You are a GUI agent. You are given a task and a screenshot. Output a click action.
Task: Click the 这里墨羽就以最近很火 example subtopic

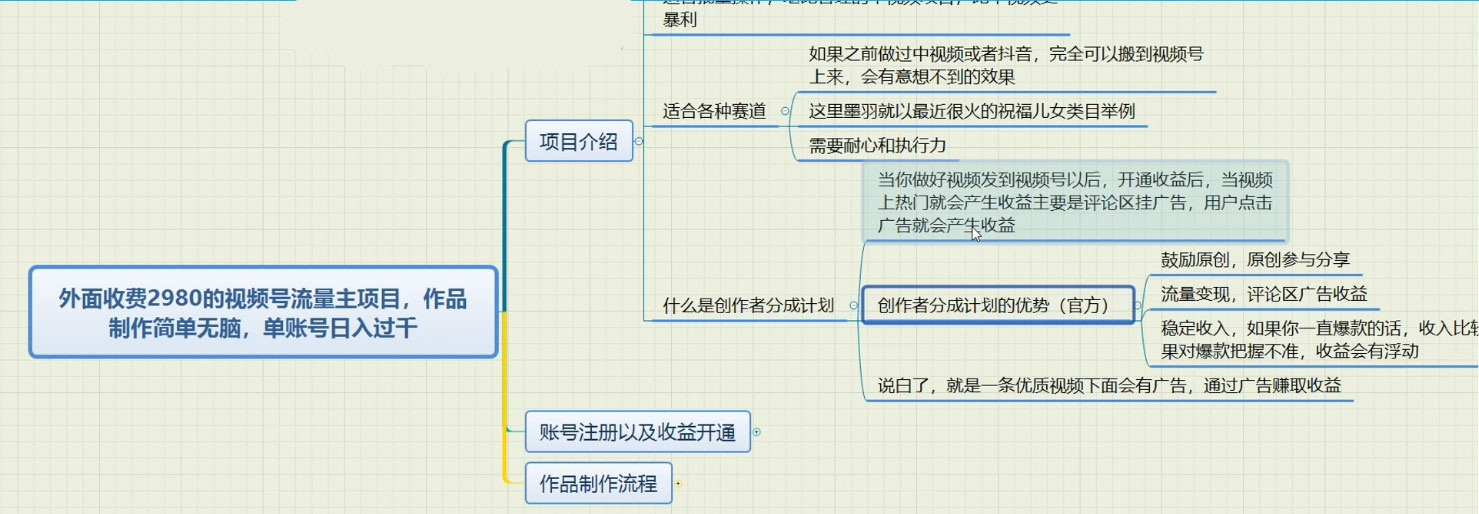point(971,111)
